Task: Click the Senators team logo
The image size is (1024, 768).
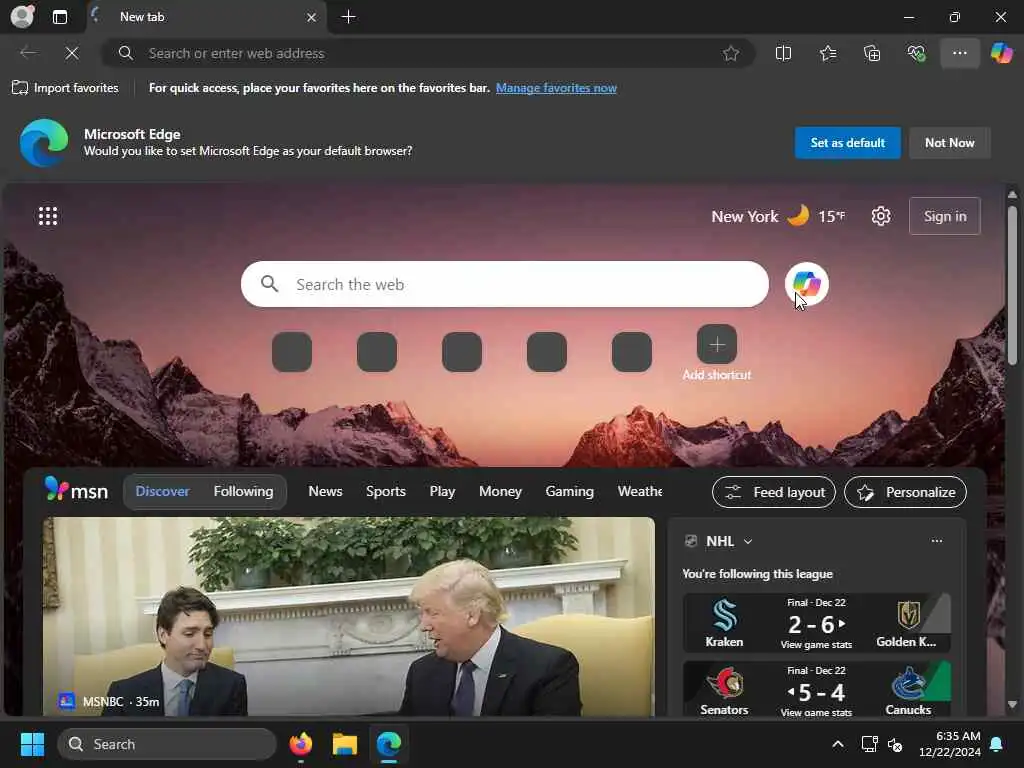Action: click(724, 683)
